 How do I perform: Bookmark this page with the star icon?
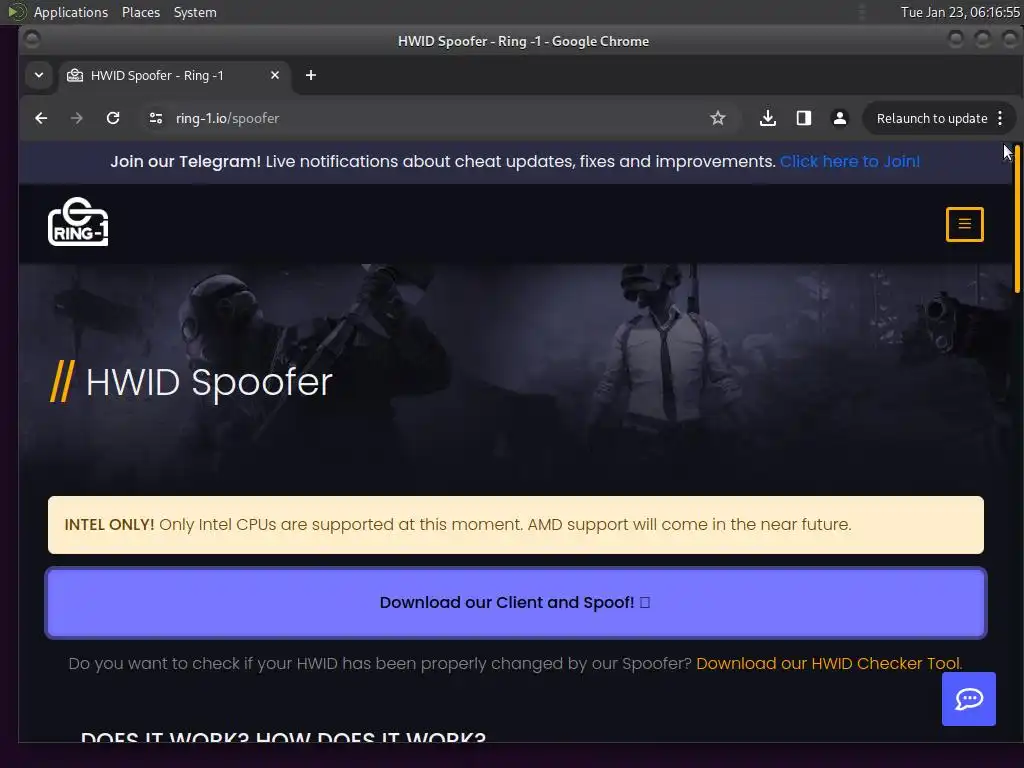pyautogui.click(x=718, y=118)
